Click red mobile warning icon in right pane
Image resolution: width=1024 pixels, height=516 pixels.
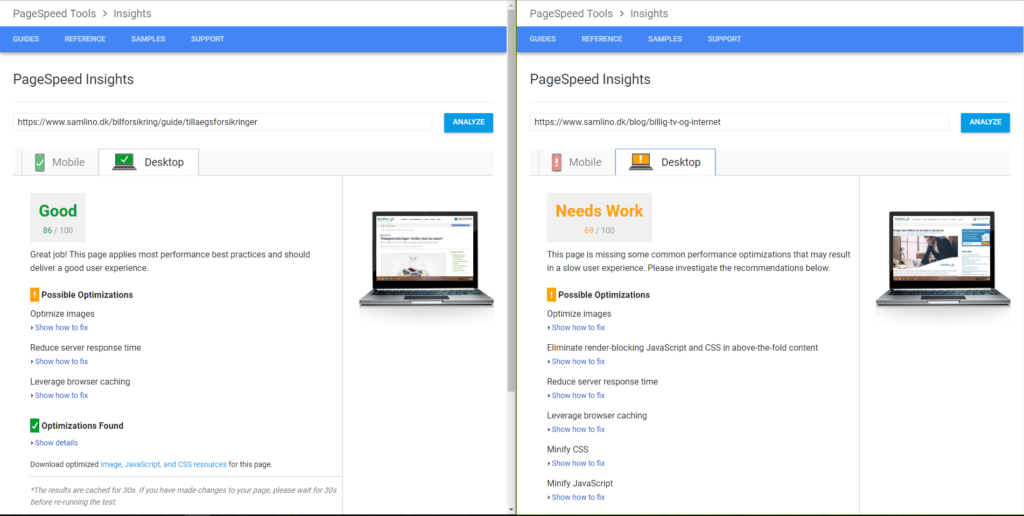(556, 162)
